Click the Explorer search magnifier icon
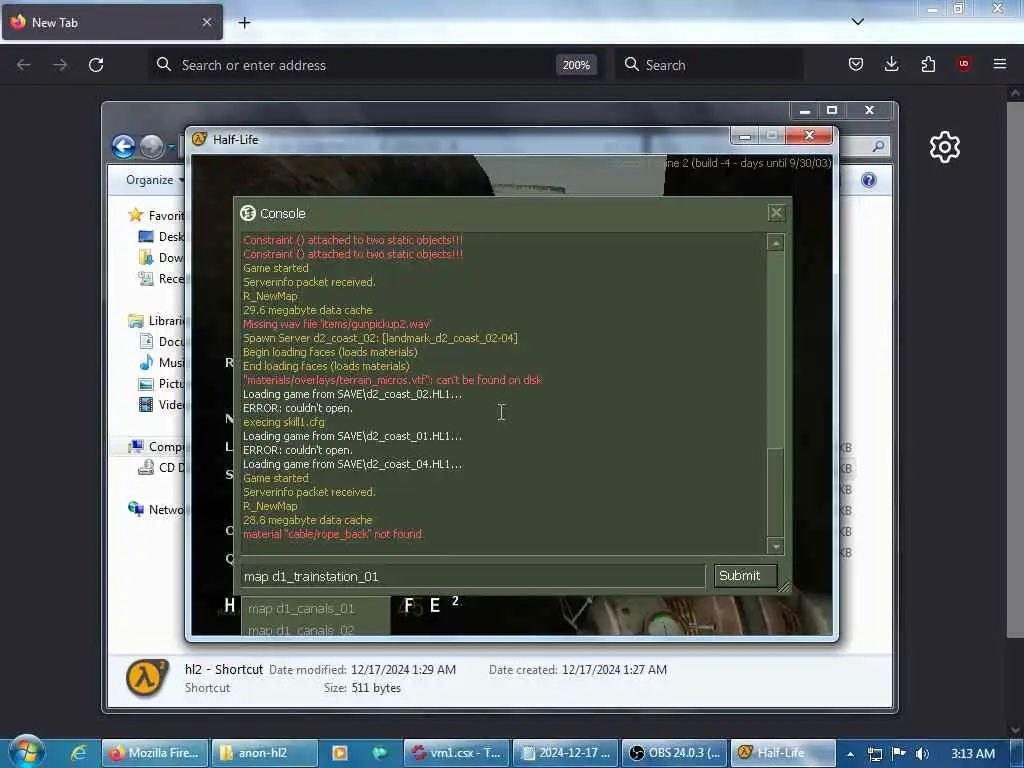Viewport: 1024px width, 768px height. click(x=878, y=146)
